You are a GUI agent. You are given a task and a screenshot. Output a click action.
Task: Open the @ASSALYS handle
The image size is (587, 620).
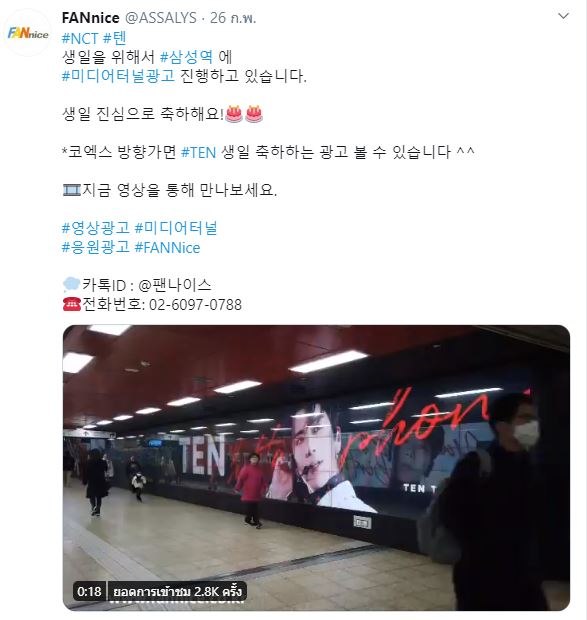(161, 18)
